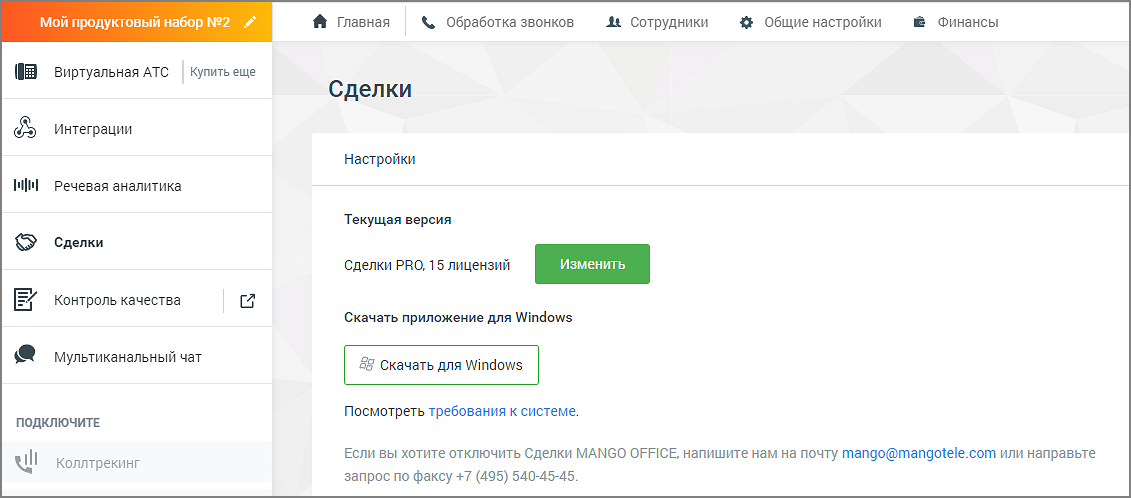Screen dimensions: 1131x498
Task: Click the Интеграции nodes icon
Action: click(x=26, y=128)
